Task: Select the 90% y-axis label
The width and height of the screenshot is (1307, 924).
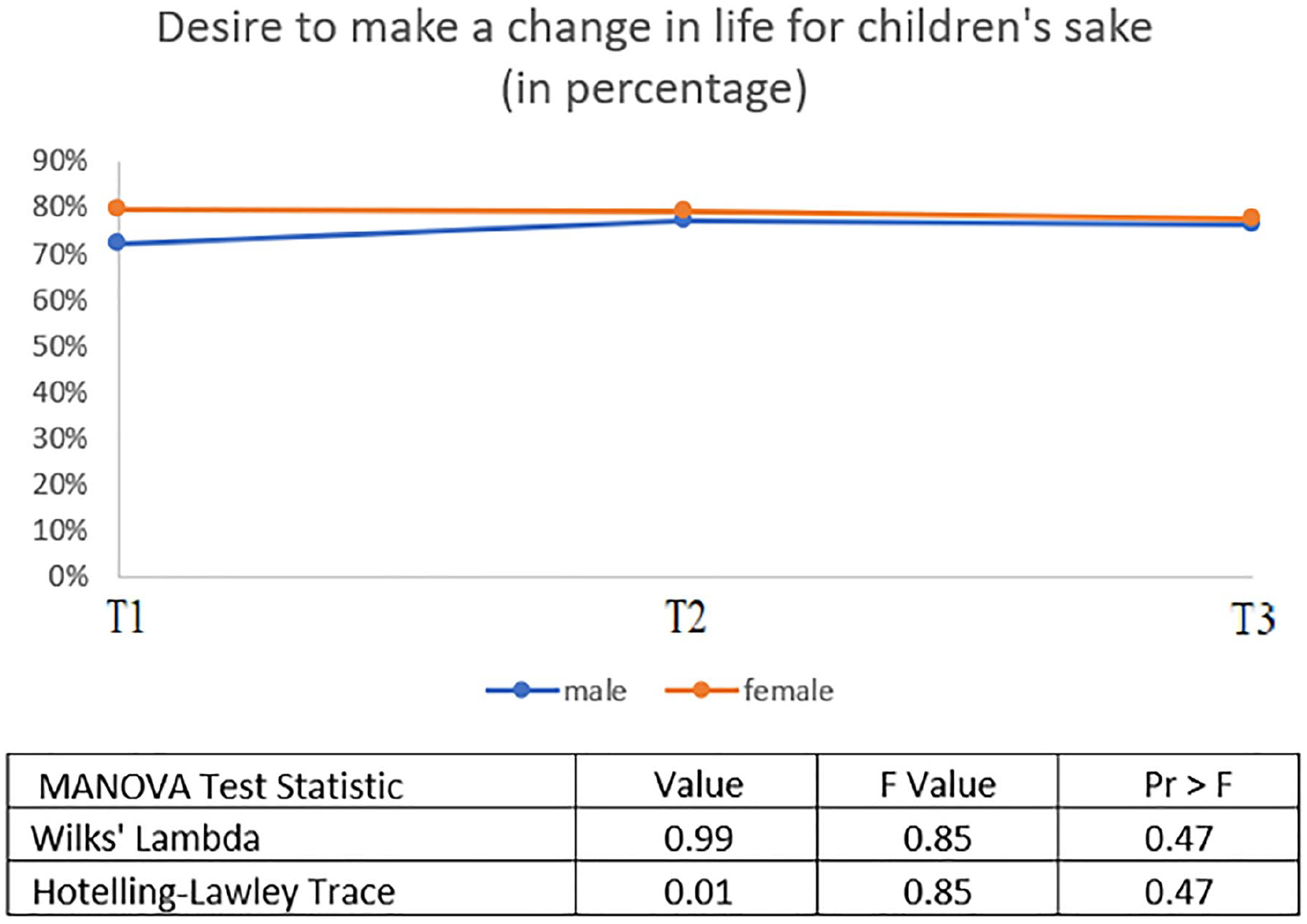Action: click(x=60, y=161)
